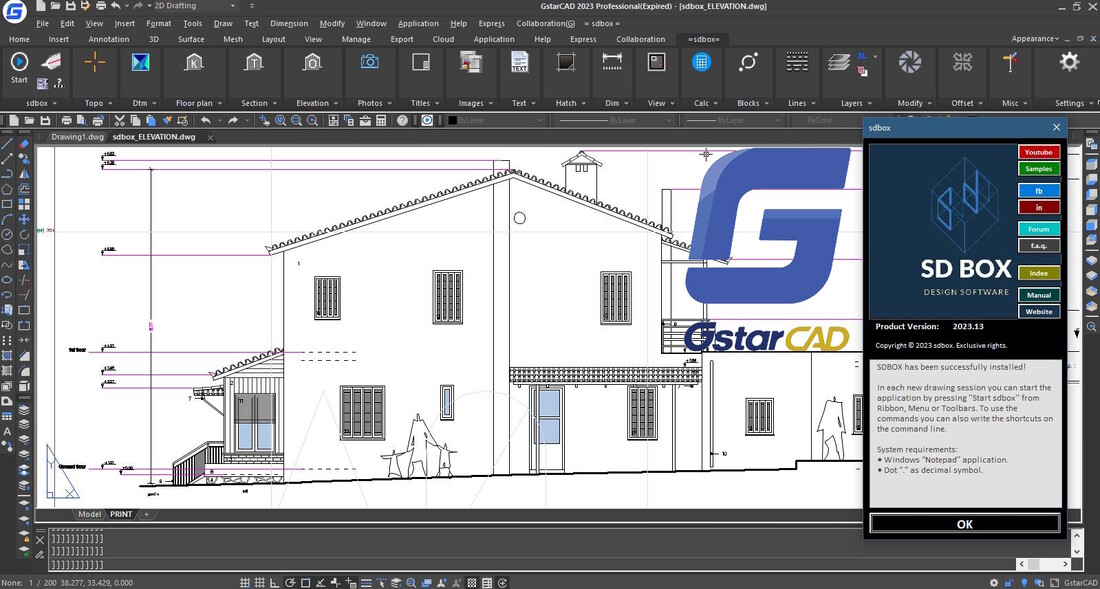Open the Settings gear in ribbon
This screenshot has width=1100, height=589.
(1069, 62)
